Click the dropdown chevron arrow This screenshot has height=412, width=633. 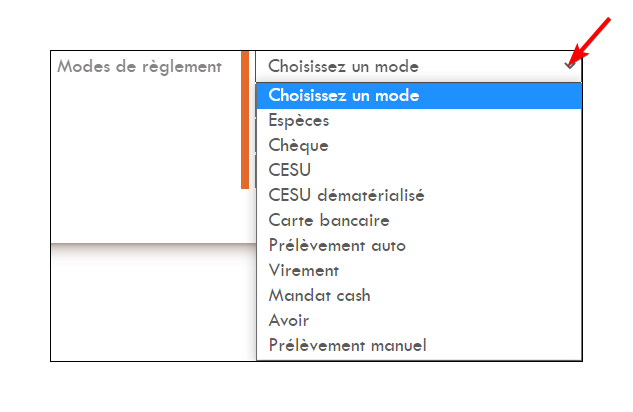[x=570, y=65]
